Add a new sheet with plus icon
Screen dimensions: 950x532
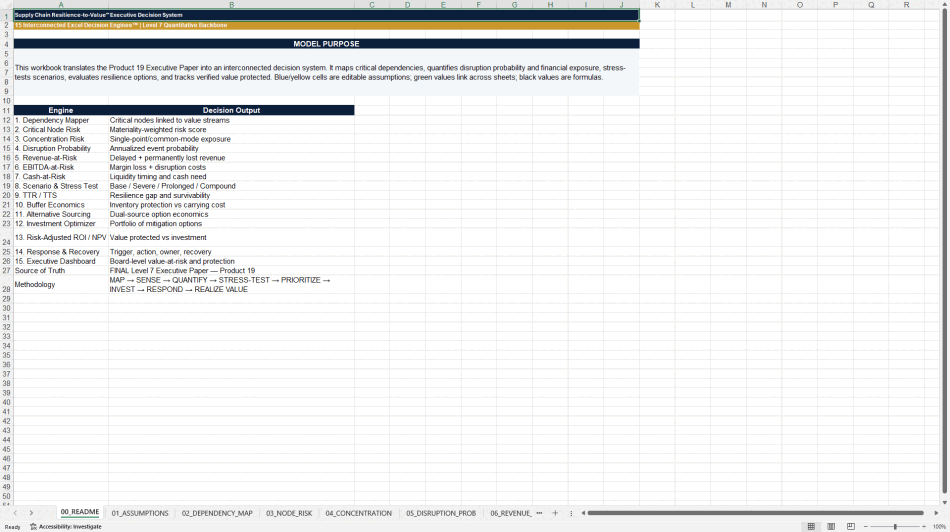pyautogui.click(x=555, y=513)
